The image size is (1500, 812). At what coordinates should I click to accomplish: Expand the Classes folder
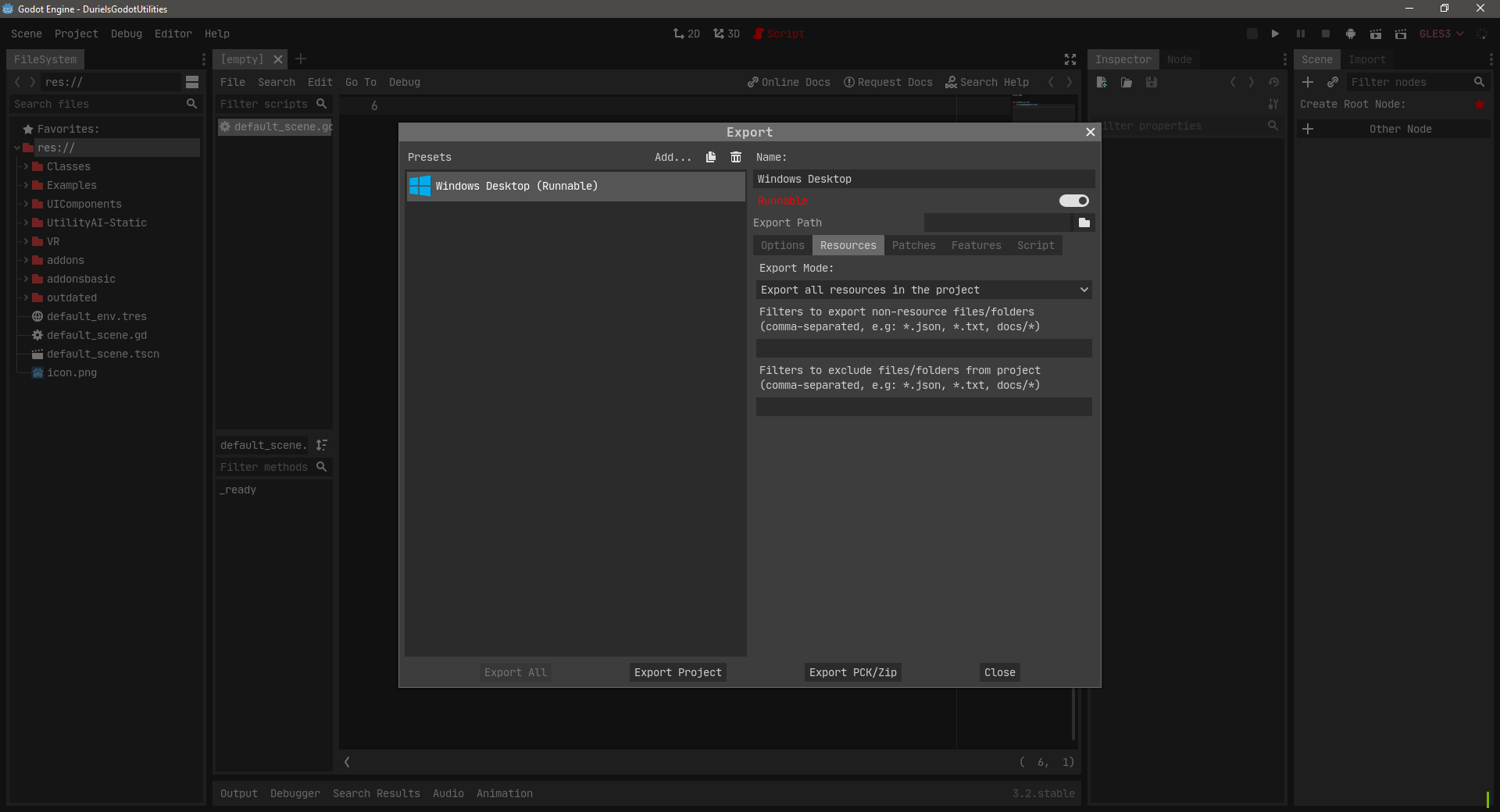(x=26, y=166)
